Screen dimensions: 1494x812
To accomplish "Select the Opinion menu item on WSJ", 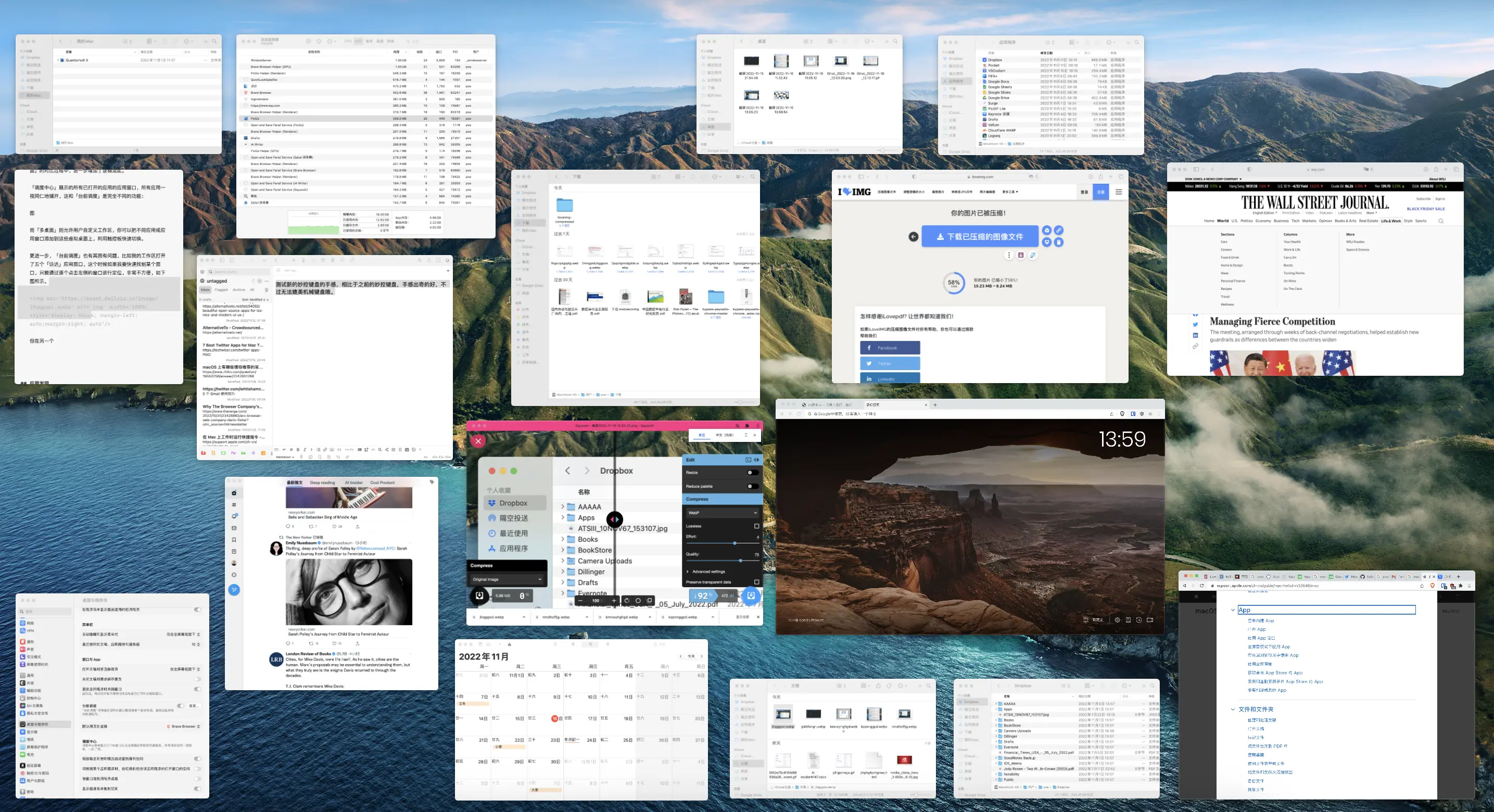I will [x=1325, y=221].
